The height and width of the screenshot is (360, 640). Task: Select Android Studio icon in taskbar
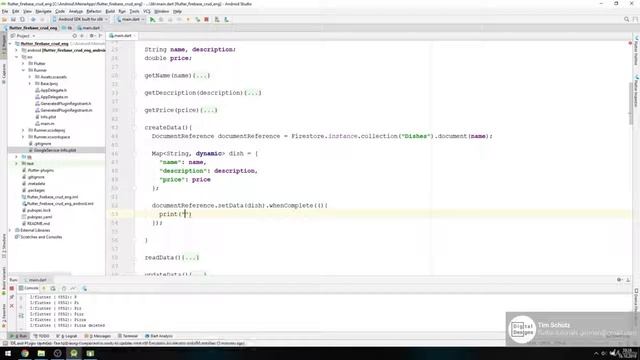pyautogui.click(x=74, y=353)
